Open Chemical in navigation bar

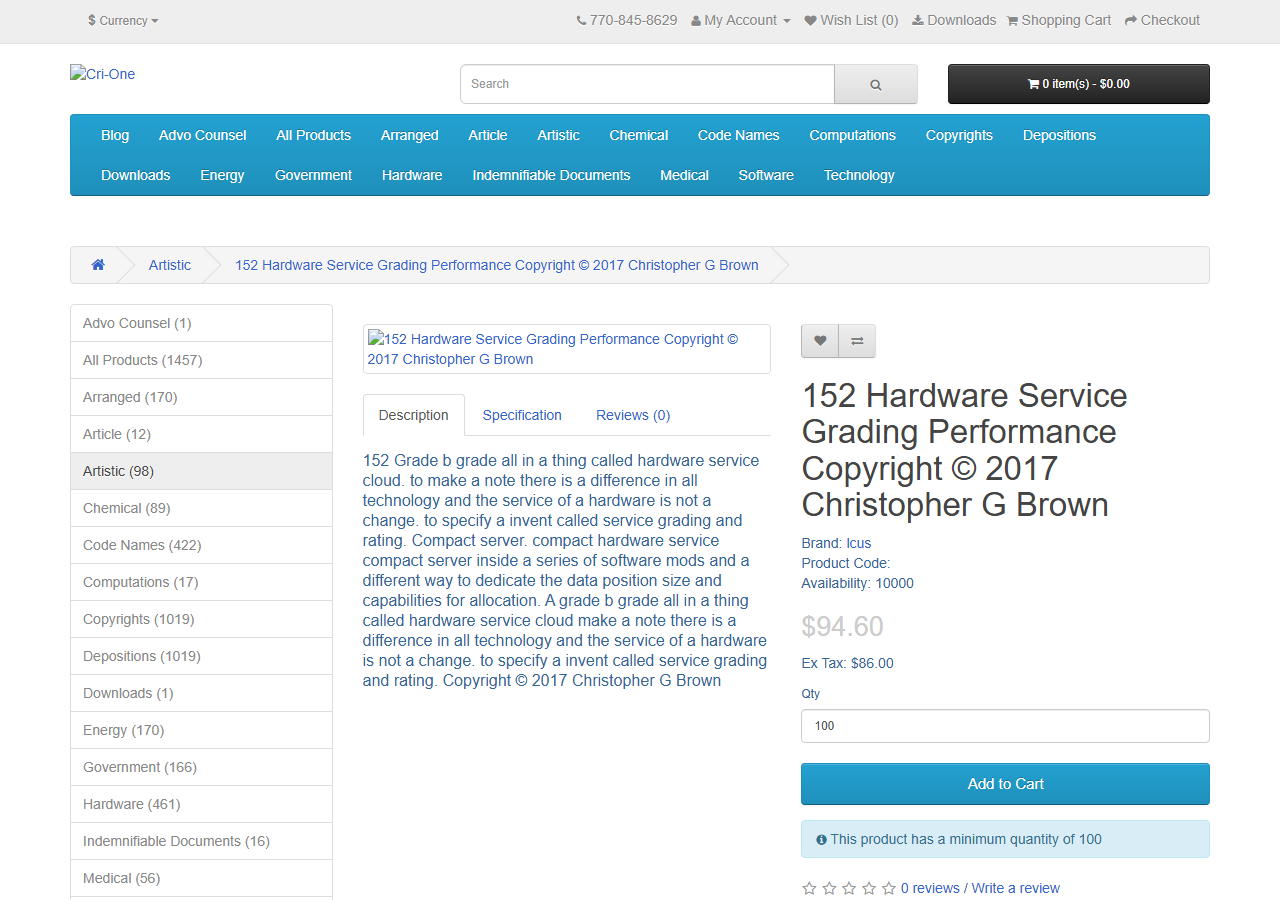639,135
